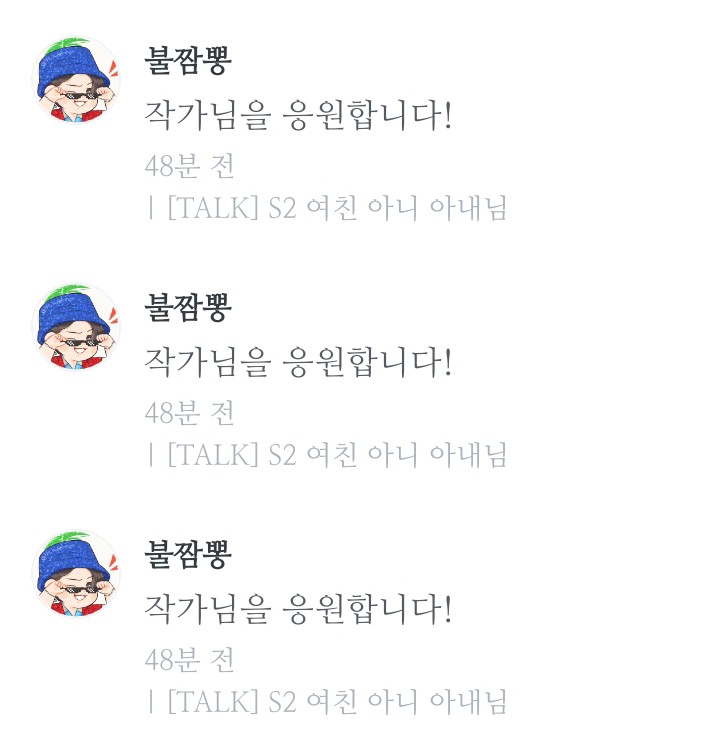The height and width of the screenshot is (753, 702).
Task: Select the third comment's cartoon avatar
Action: click(76, 573)
